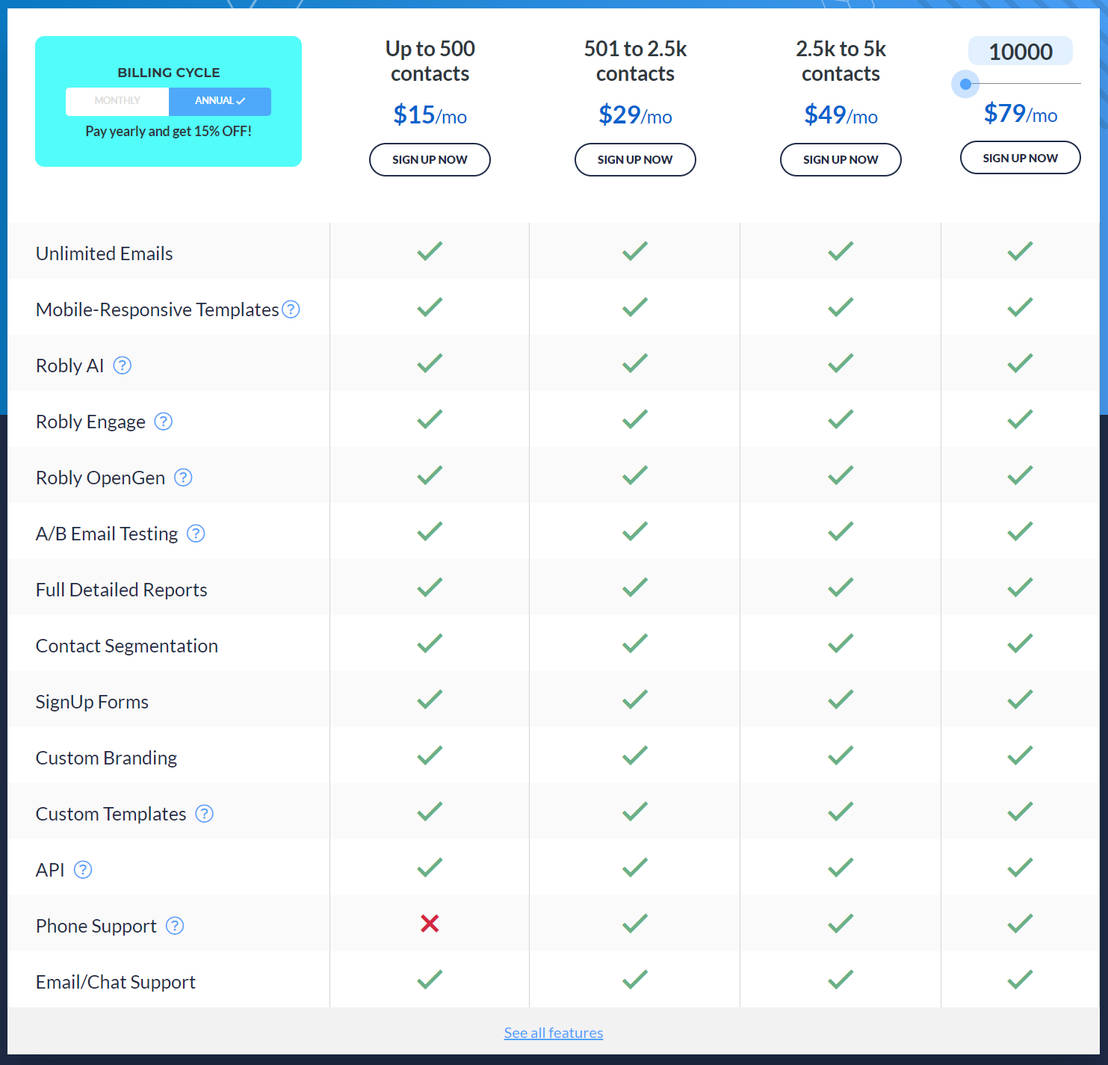The width and height of the screenshot is (1108, 1065).
Task: Click red X for Phone Support, 500 plan
Action: [x=430, y=923]
